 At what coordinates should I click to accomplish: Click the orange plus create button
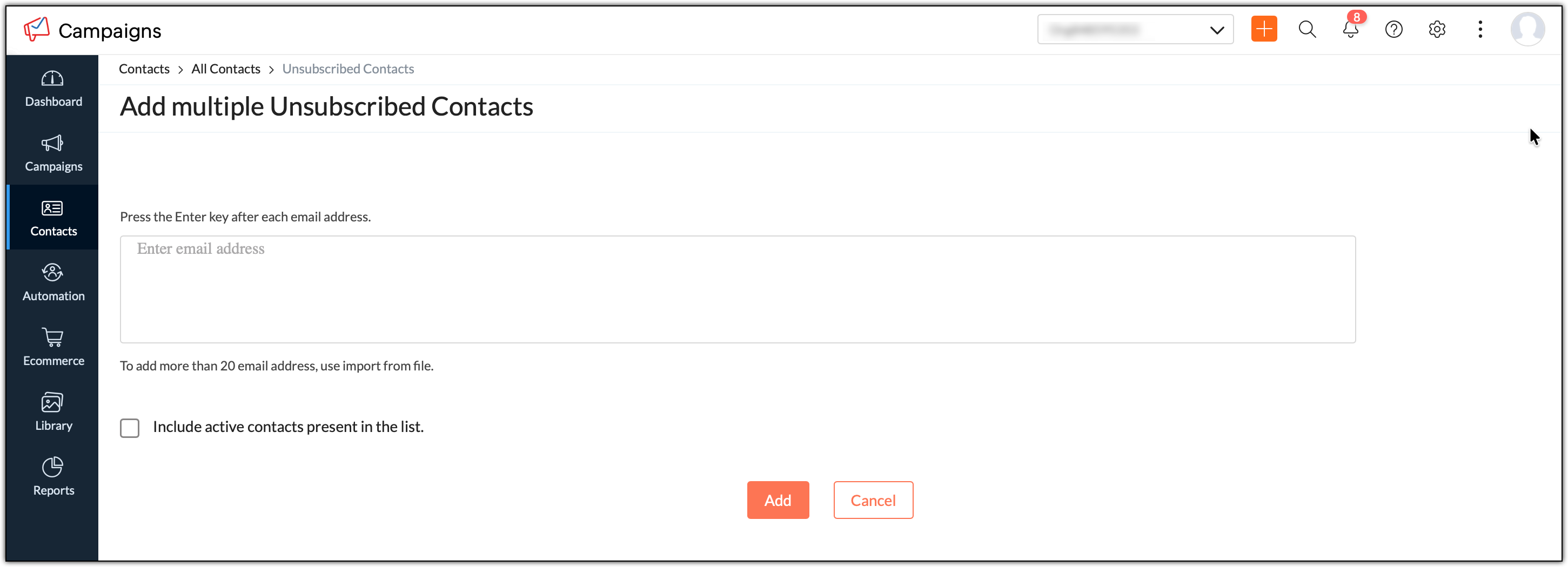coord(1264,29)
